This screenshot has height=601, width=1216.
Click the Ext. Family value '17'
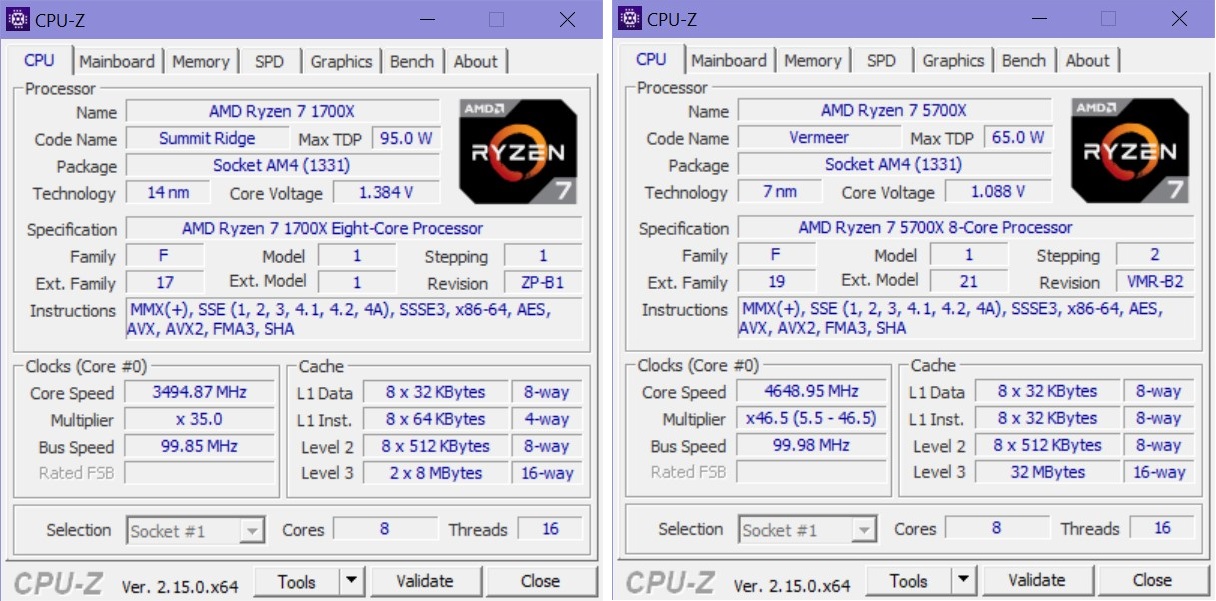point(165,283)
